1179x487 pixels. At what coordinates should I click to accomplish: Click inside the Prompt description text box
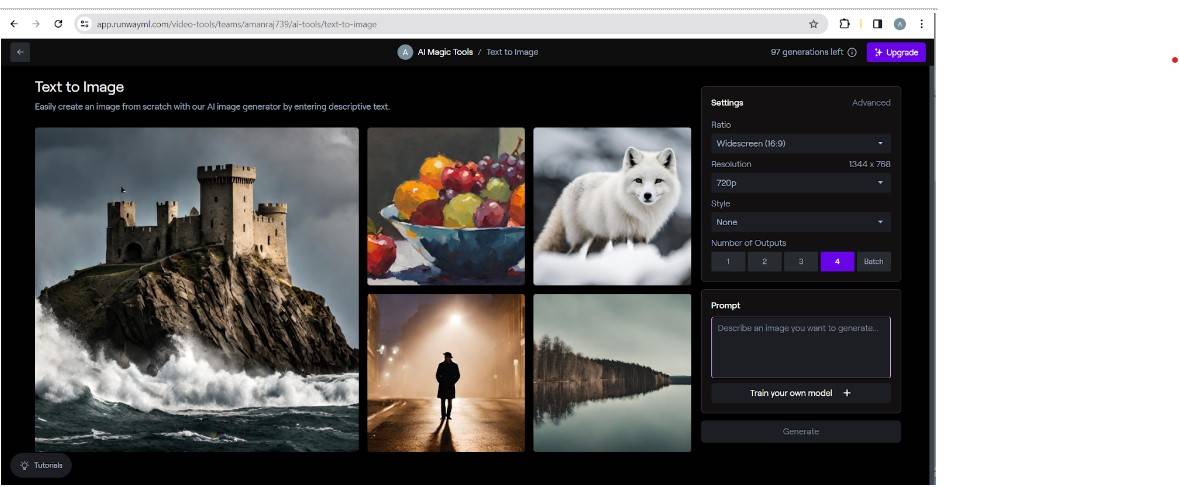click(800, 347)
